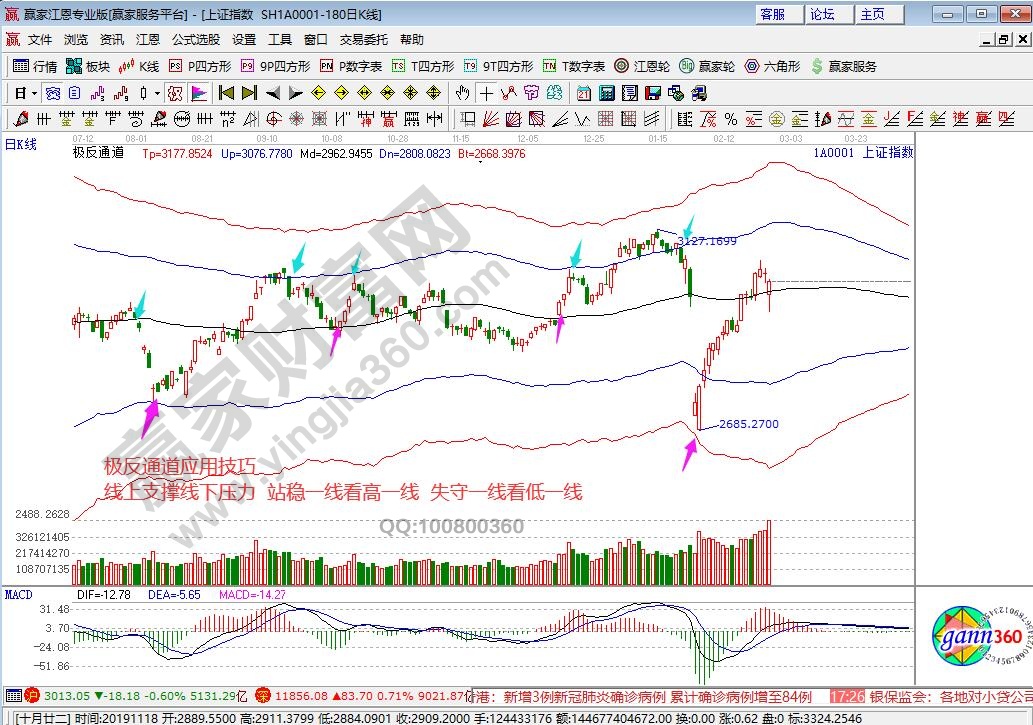Click the save floppy disk icon
1033x725 pixels.
pos(651,93)
